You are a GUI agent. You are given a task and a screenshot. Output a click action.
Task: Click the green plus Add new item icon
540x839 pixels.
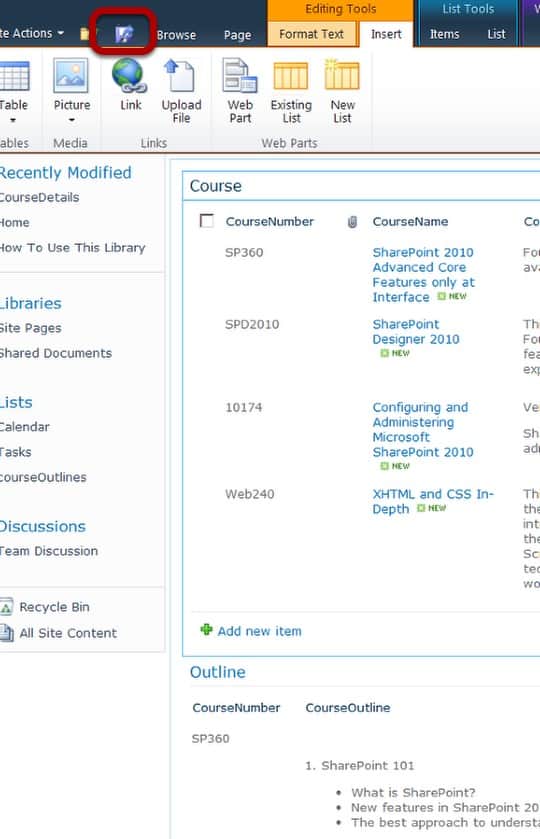(x=206, y=630)
